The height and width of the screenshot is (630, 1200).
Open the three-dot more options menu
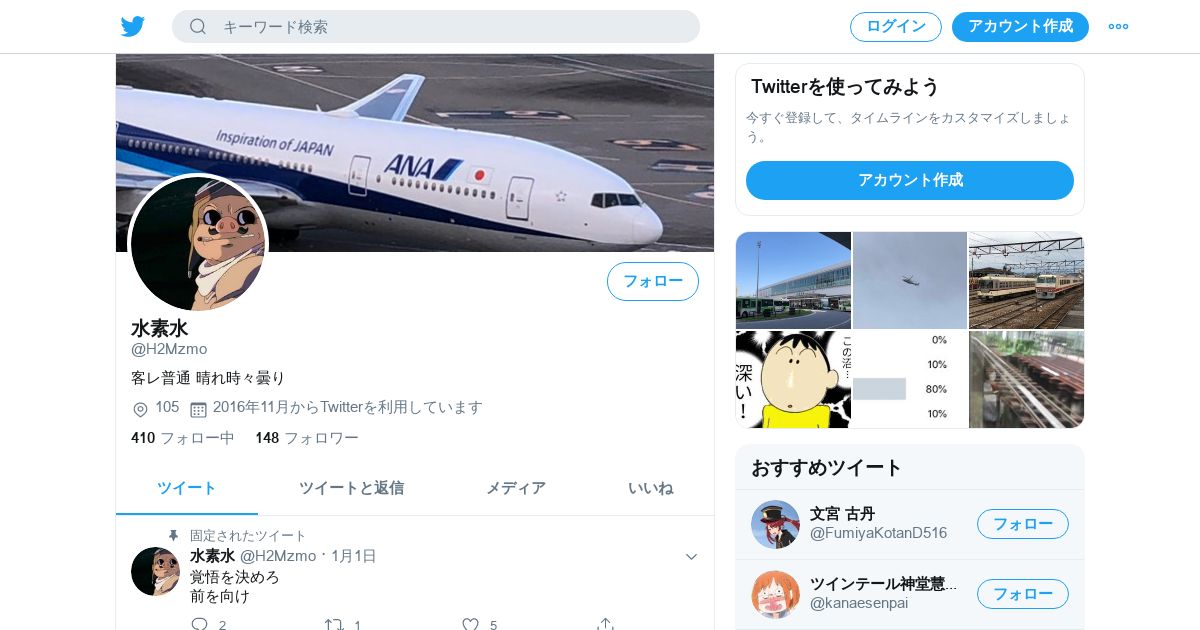[x=1118, y=26]
